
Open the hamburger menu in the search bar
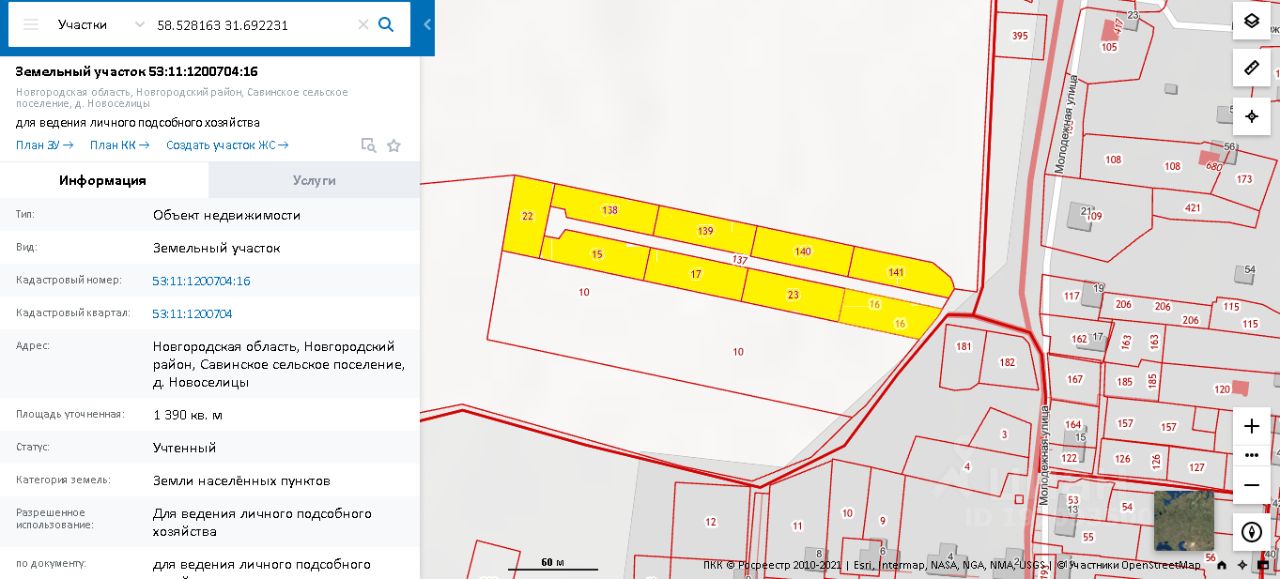pyautogui.click(x=31, y=25)
